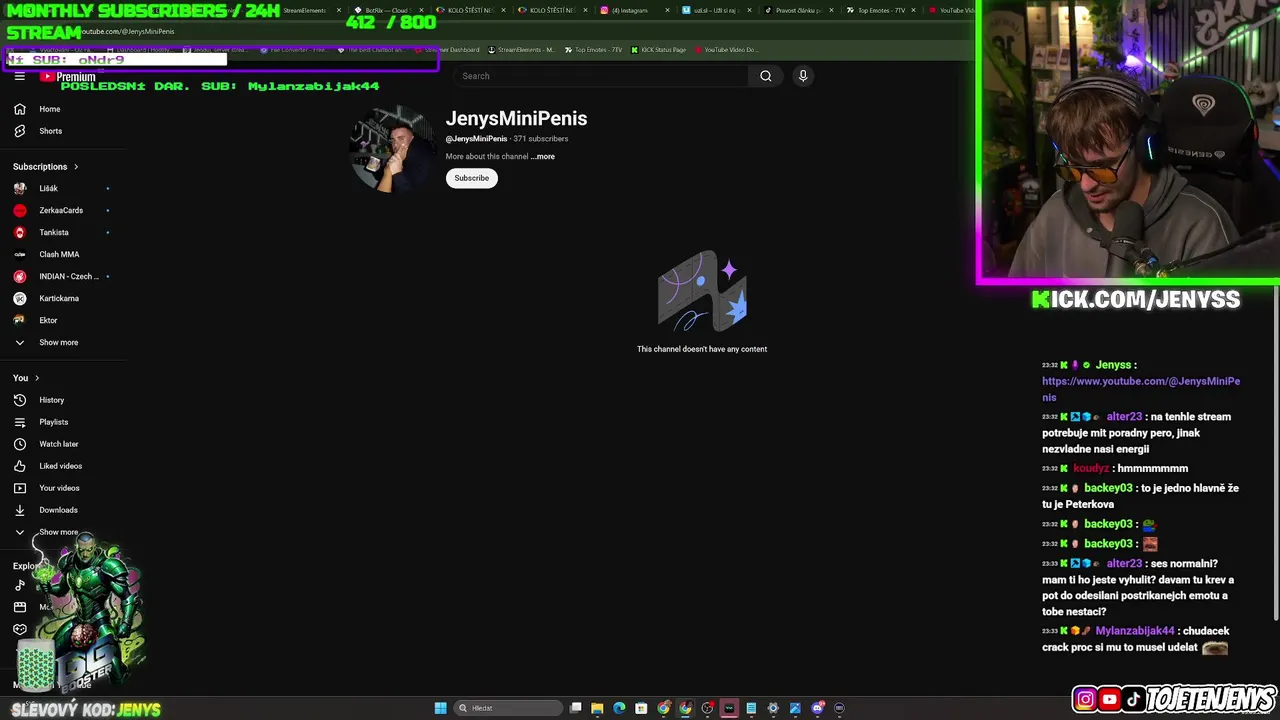The height and width of the screenshot is (720, 1280).
Task: Click the Home house icon
Action: [x=20, y=109]
